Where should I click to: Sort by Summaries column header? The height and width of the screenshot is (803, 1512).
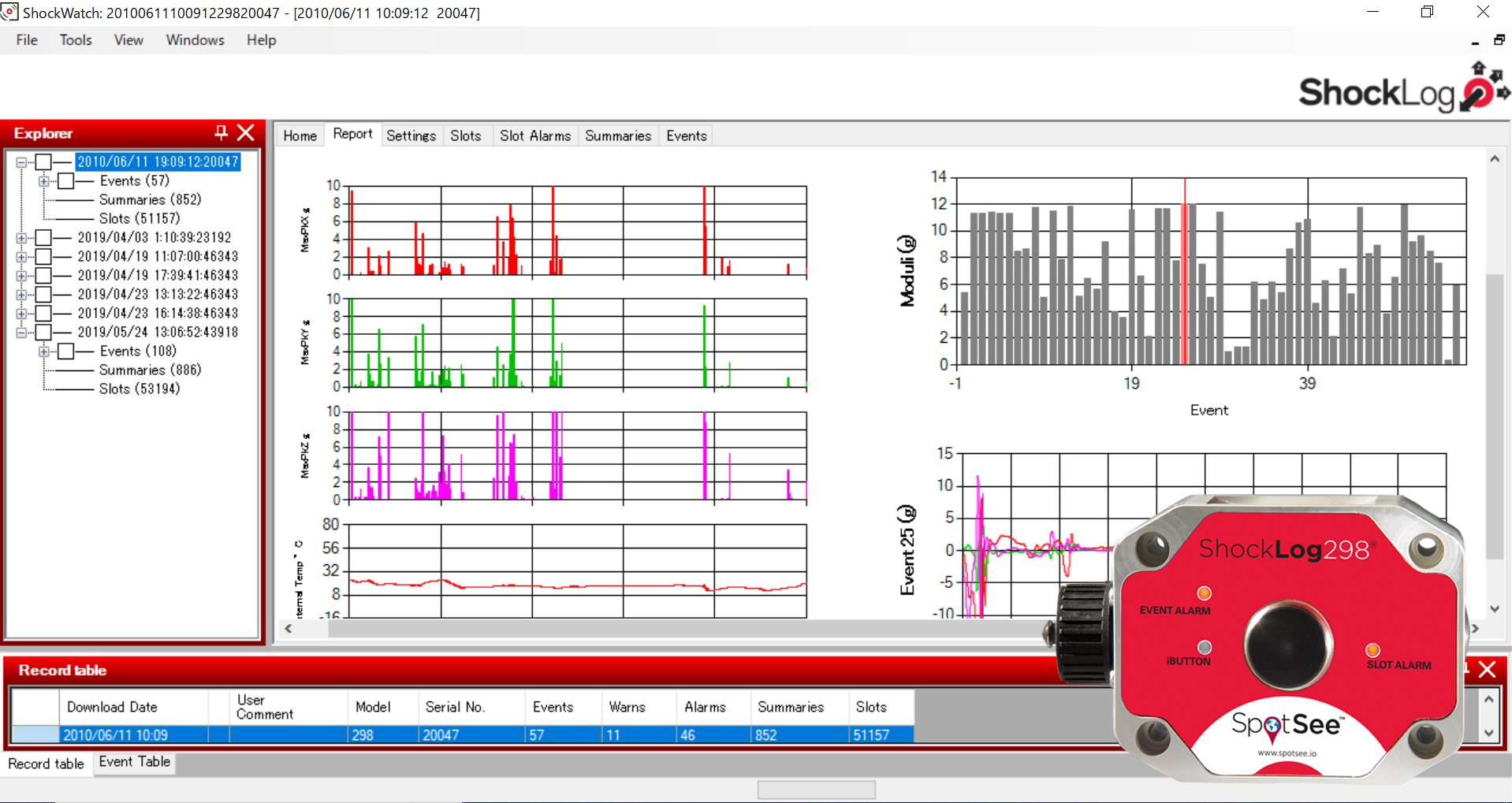click(x=800, y=707)
